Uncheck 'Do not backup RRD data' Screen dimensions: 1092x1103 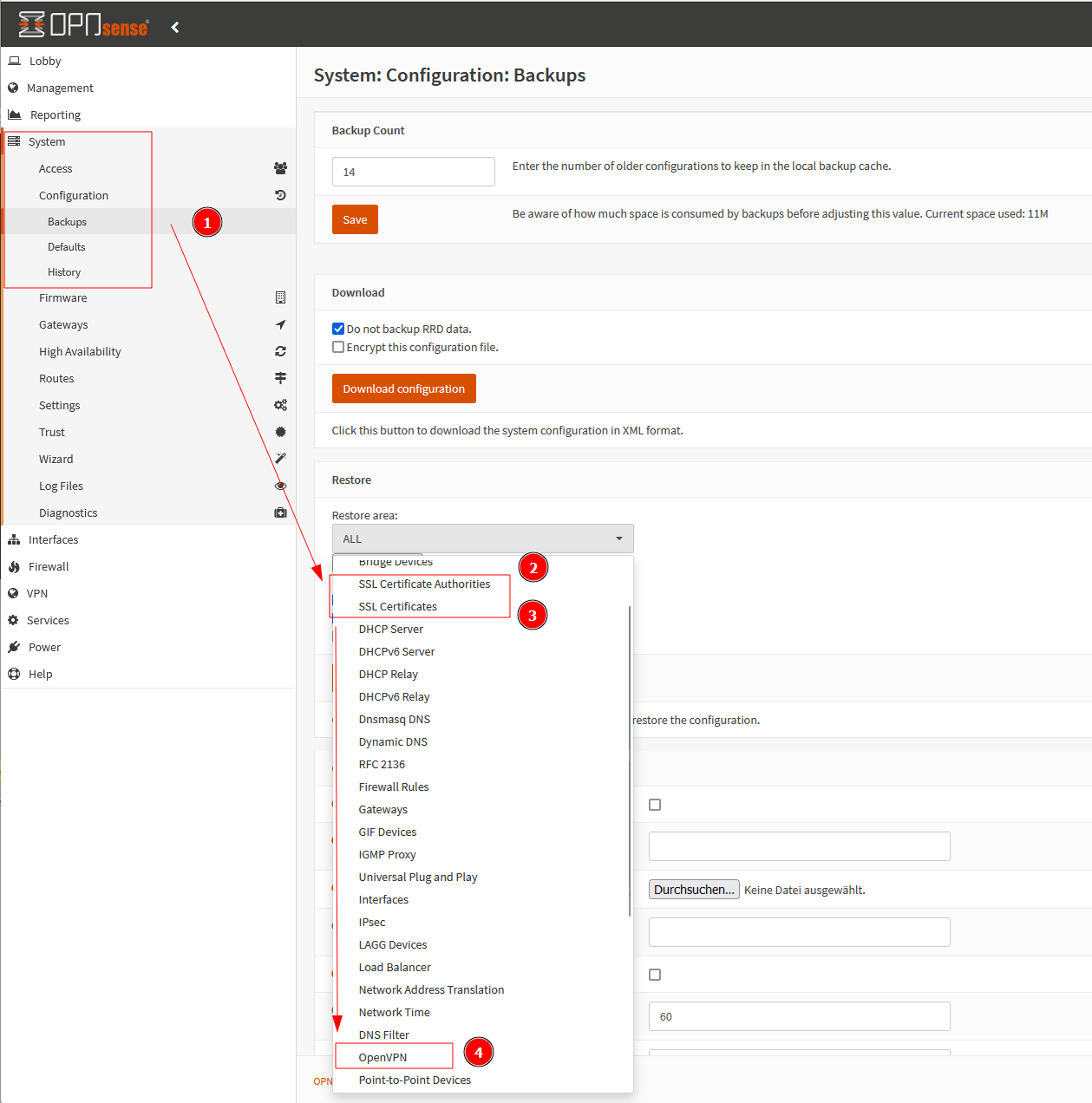[338, 329]
